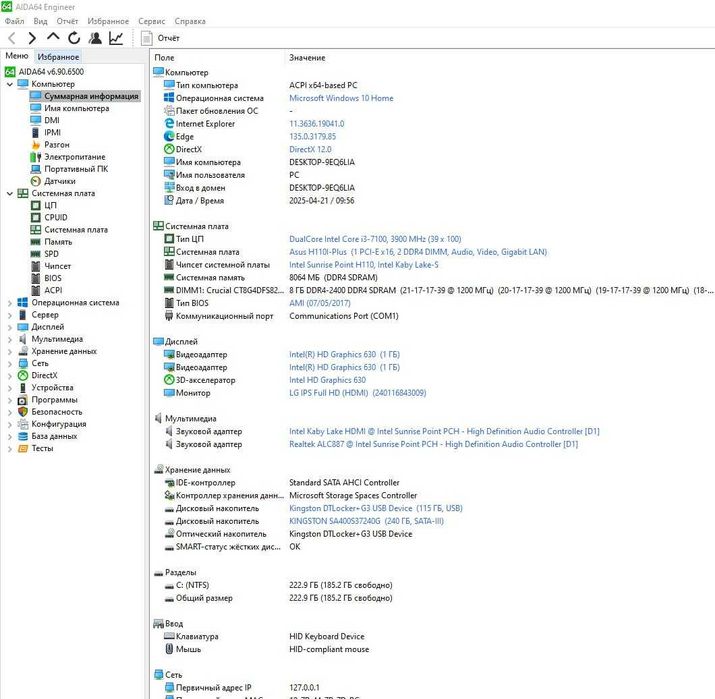Click the Forward navigation arrow
The width and height of the screenshot is (715, 699).
[31, 38]
